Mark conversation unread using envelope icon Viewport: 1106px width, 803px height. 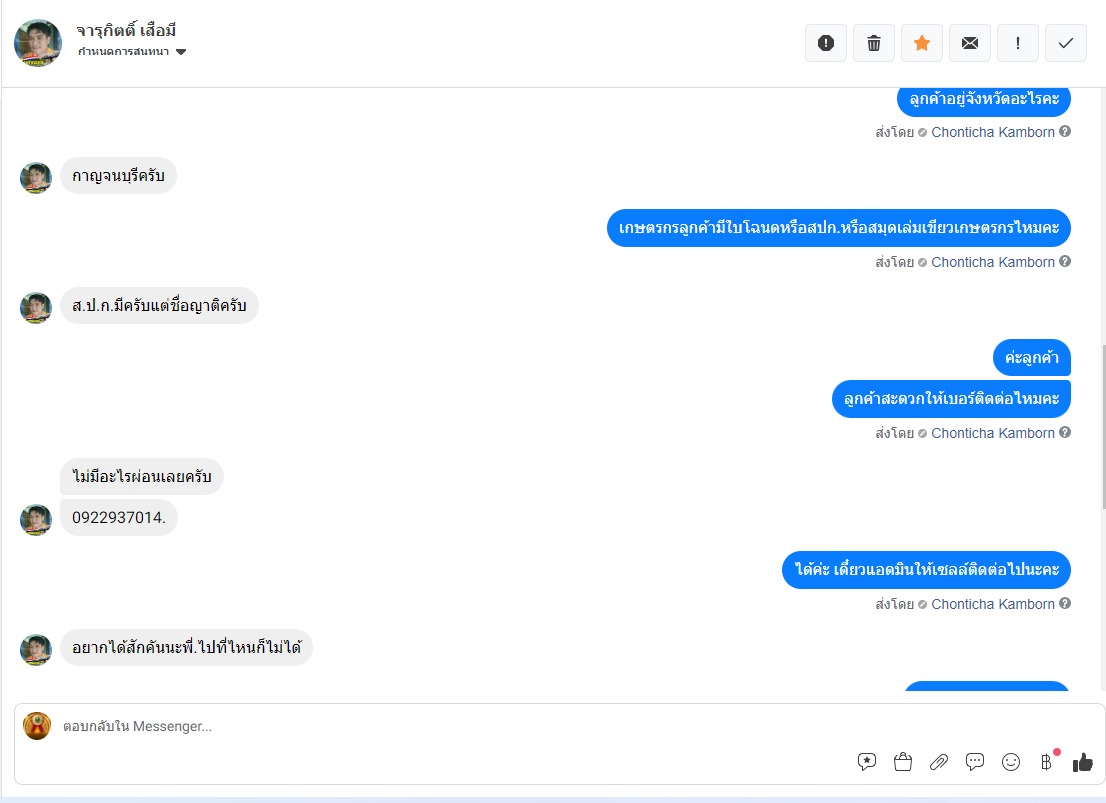(970, 43)
